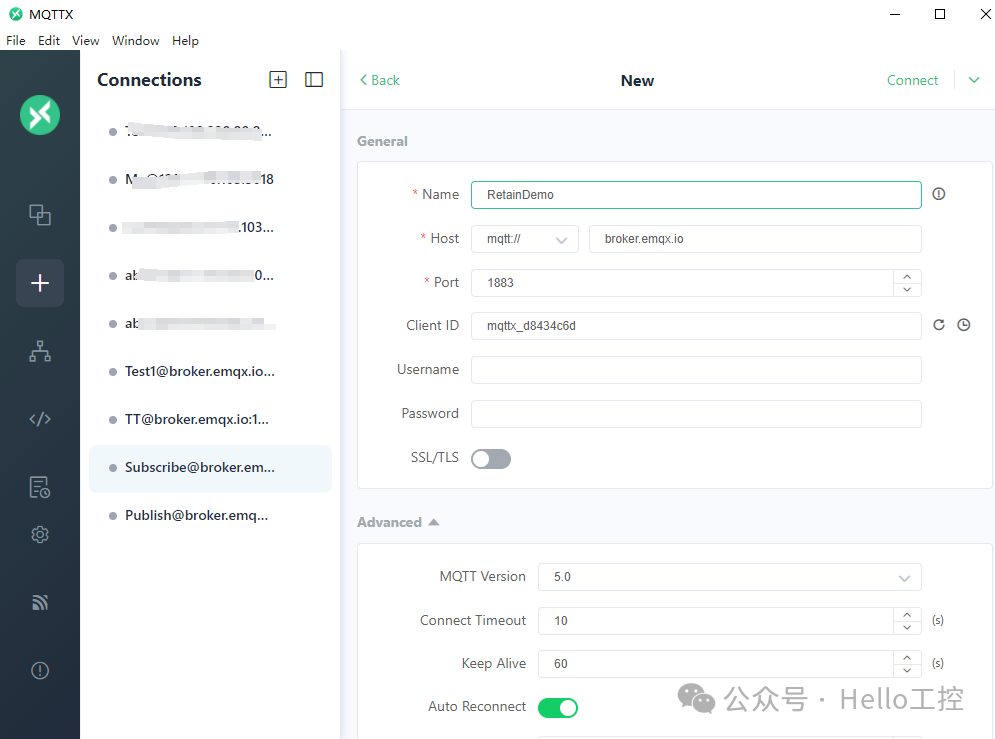995x739 pixels.
Task: Refresh the Client ID with reload icon
Action: (939, 325)
